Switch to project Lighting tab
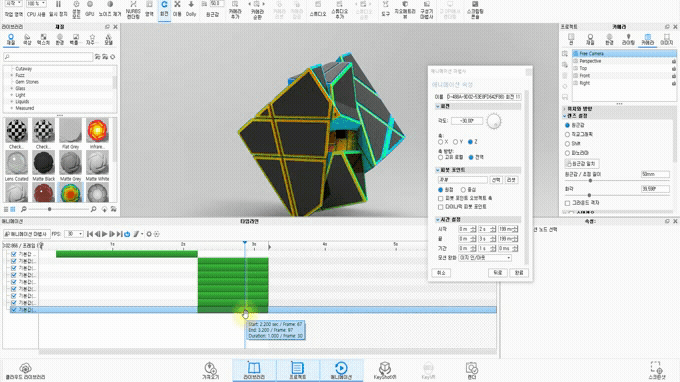Screen dimensions: 680x382 (628, 39)
